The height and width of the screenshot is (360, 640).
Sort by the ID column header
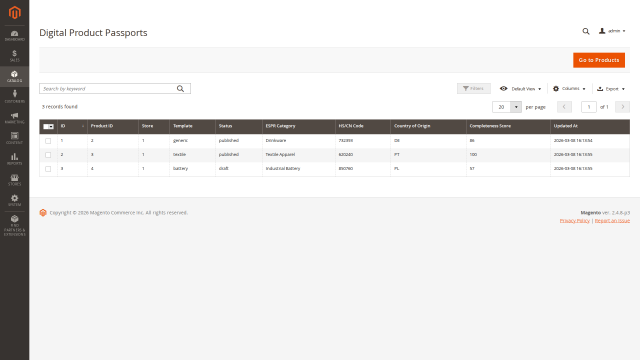(72, 126)
